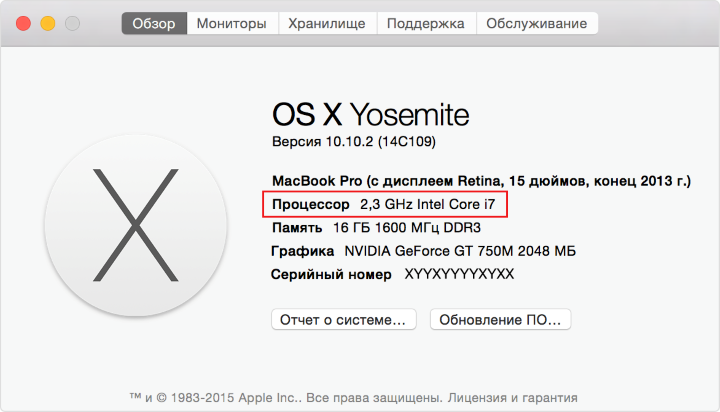The image size is (720, 412).
Task: Click the Память 16 ГБ line
Action: pos(377,228)
